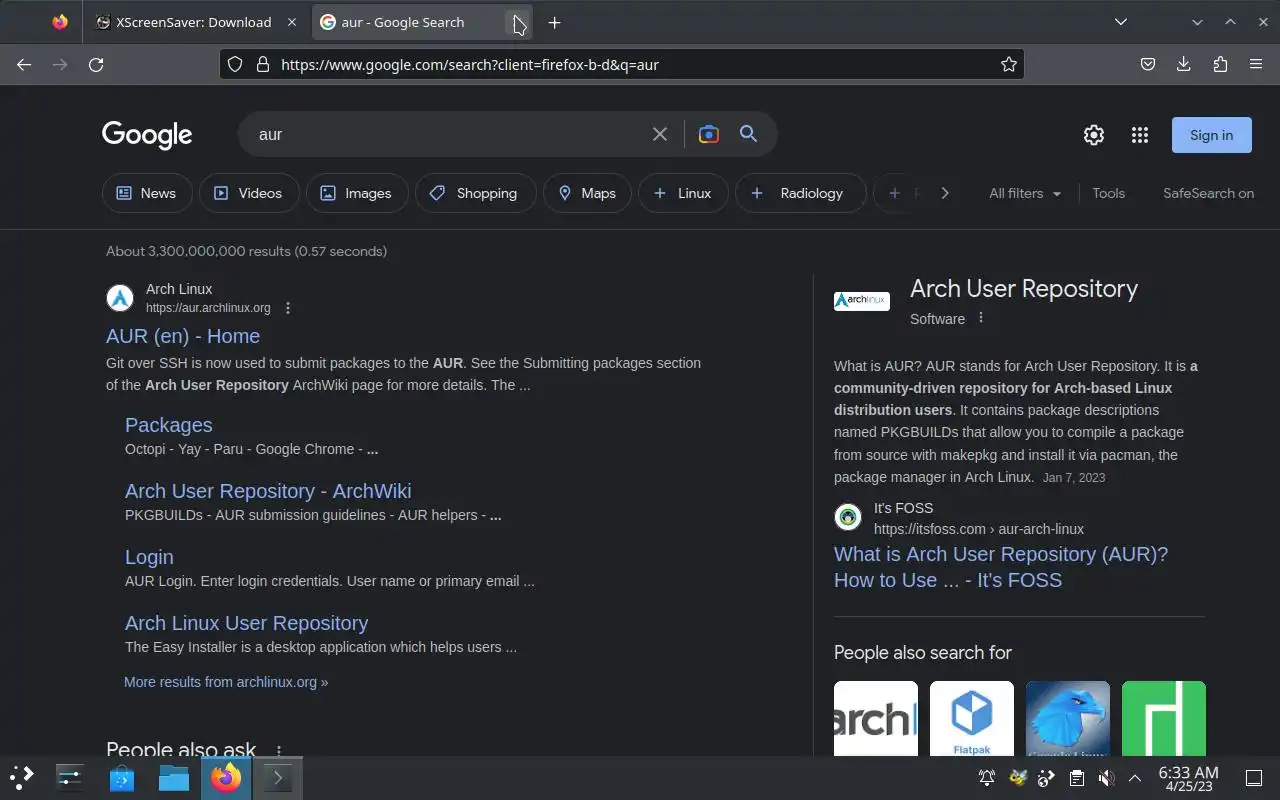Viewport: 1280px width, 800px height.
Task: Open the KDE application launcher
Action: pyautogui.click(x=22, y=777)
